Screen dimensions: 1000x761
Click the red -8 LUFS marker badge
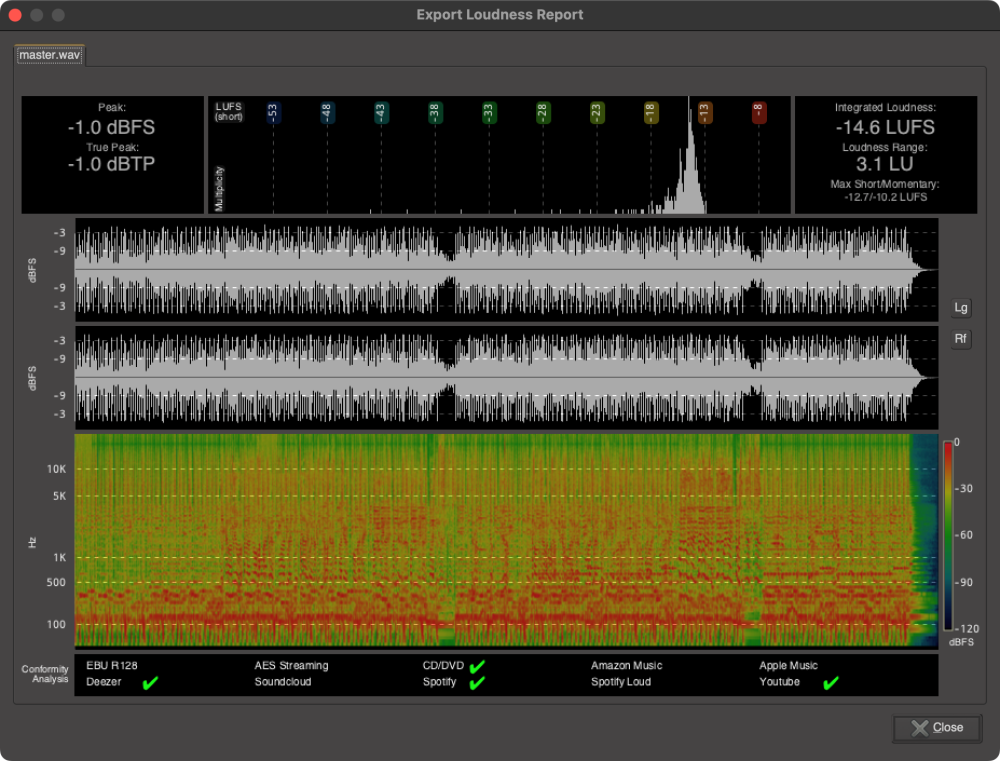[759, 113]
